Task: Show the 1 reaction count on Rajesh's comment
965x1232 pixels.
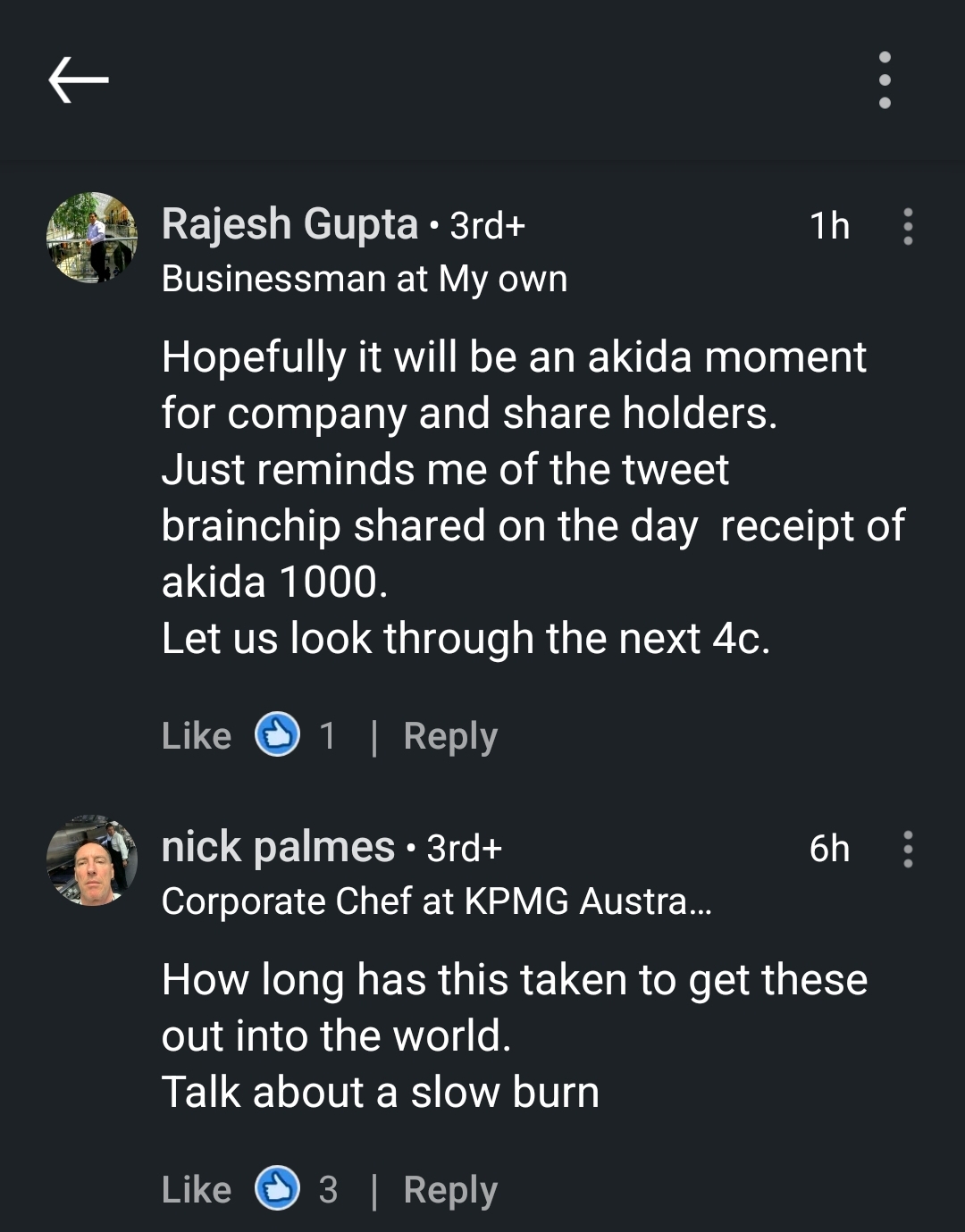Action: pyautogui.click(x=328, y=736)
